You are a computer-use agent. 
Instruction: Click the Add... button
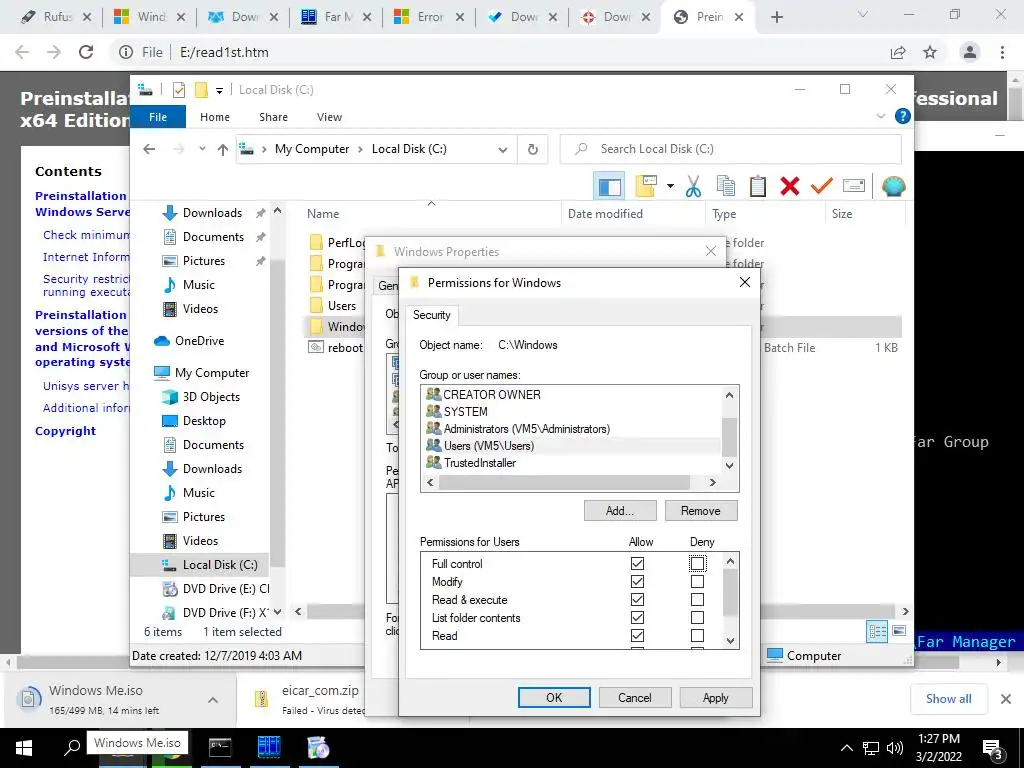tap(620, 511)
